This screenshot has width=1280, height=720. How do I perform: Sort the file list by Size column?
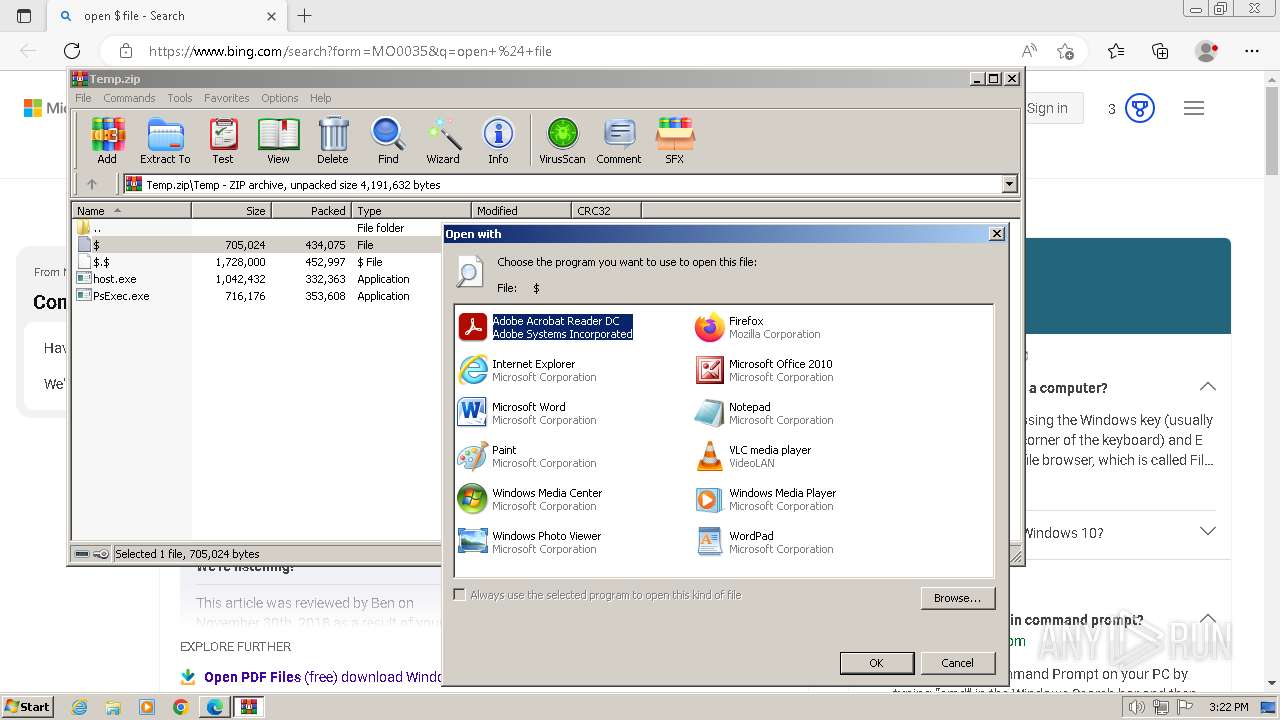[x=231, y=210]
